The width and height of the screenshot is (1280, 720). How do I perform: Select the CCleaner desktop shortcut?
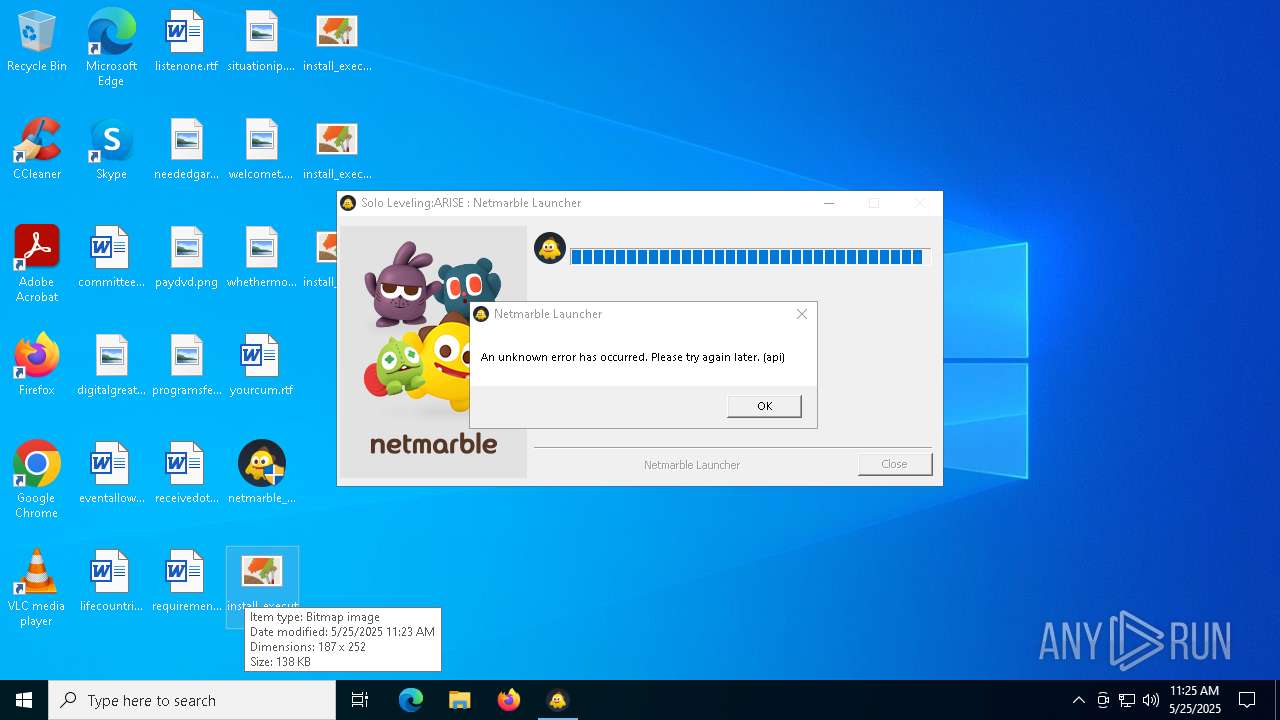point(37,150)
